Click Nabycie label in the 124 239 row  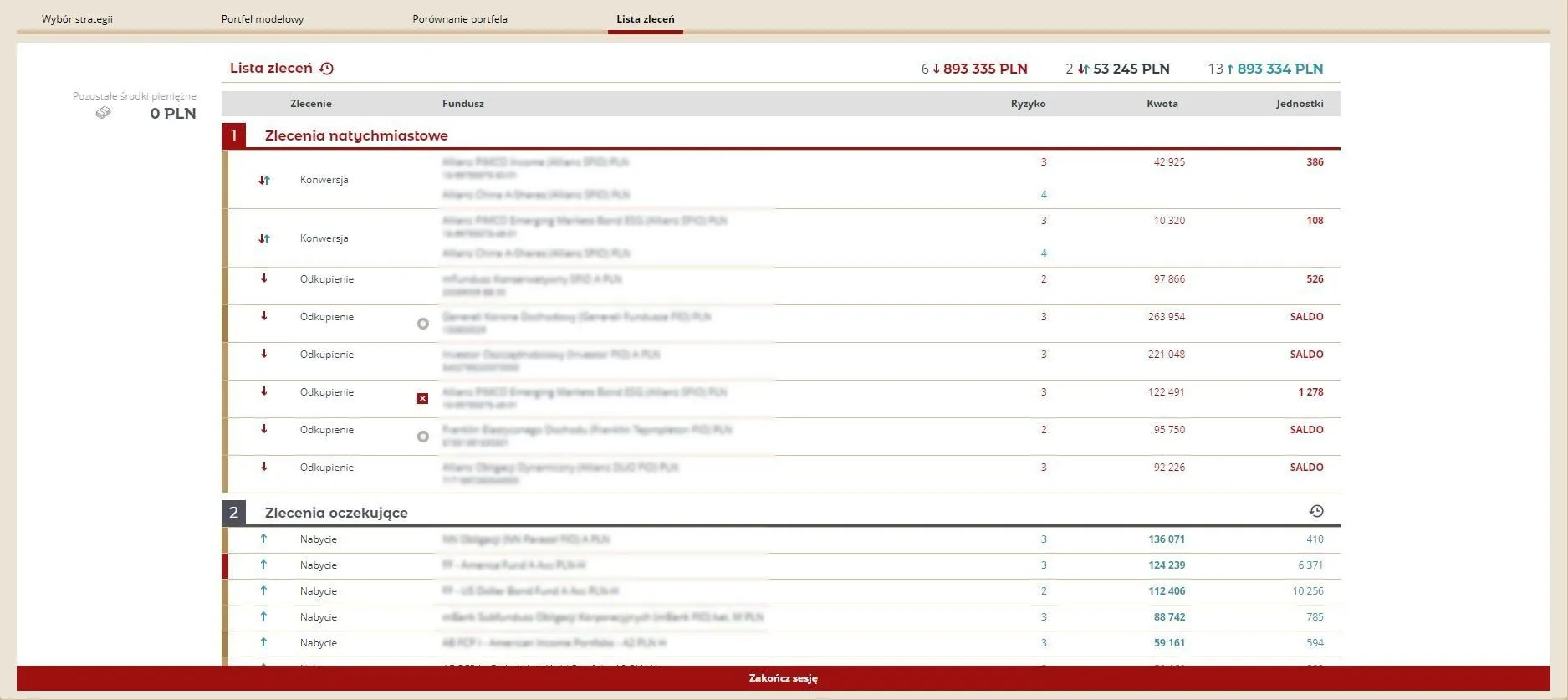(319, 565)
